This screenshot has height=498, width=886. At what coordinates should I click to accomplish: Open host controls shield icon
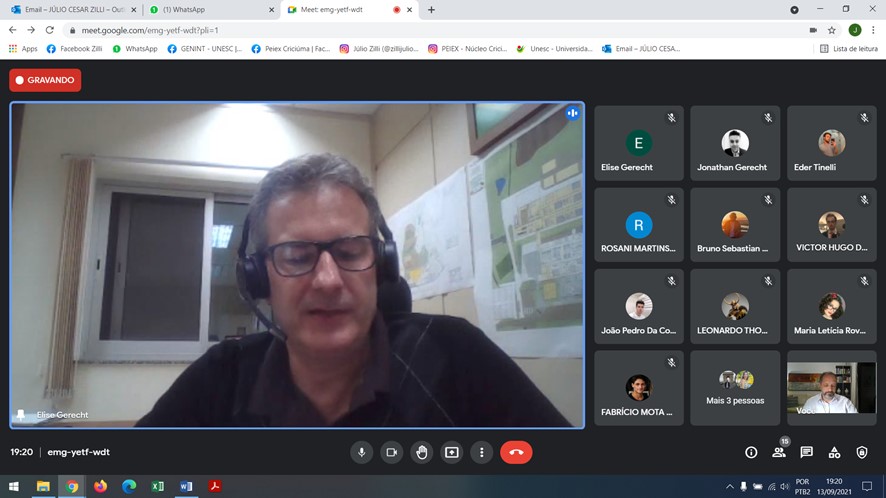coord(862,452)
